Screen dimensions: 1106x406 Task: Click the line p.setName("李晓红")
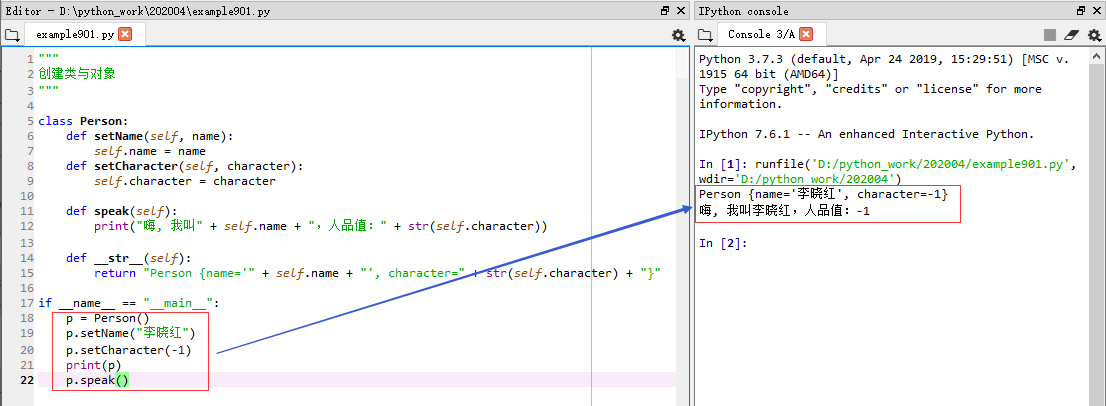(130, 333)
